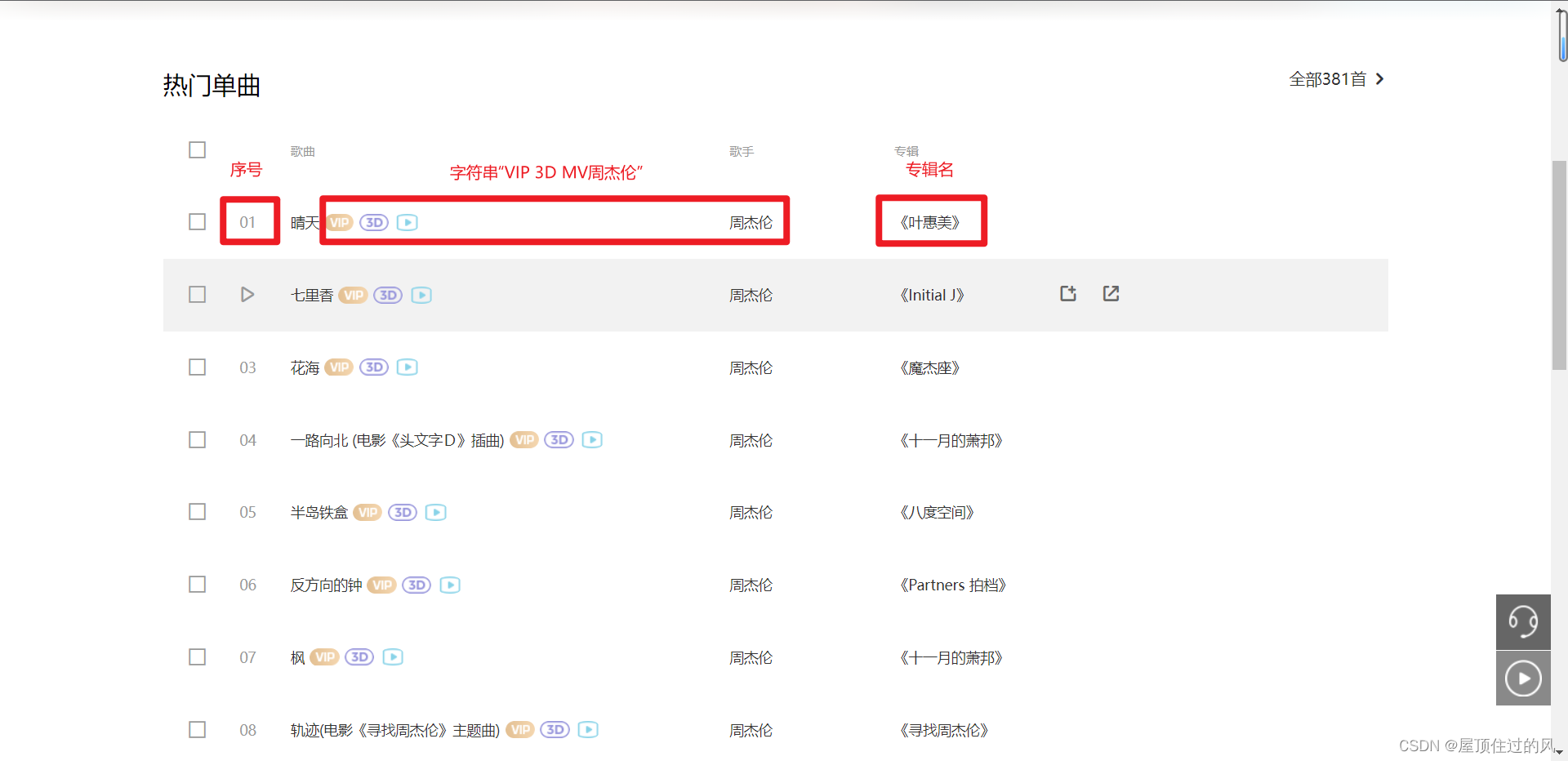
Task: Play 七里香 with the triangle play icon
Action: [247, 295]
